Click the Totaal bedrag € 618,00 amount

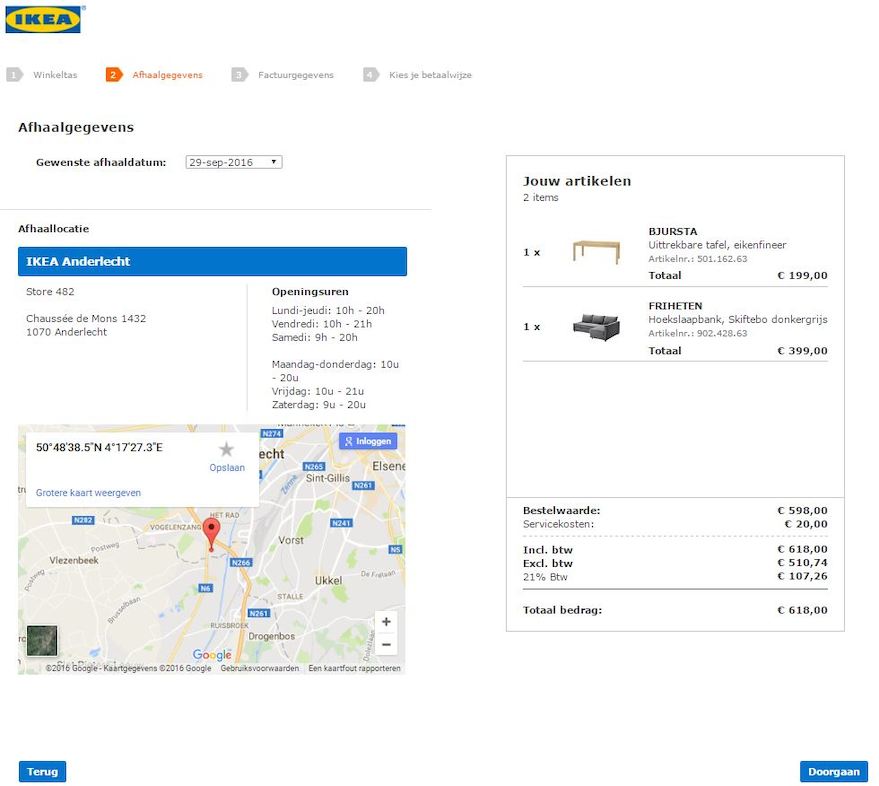[x=802, y=611]
